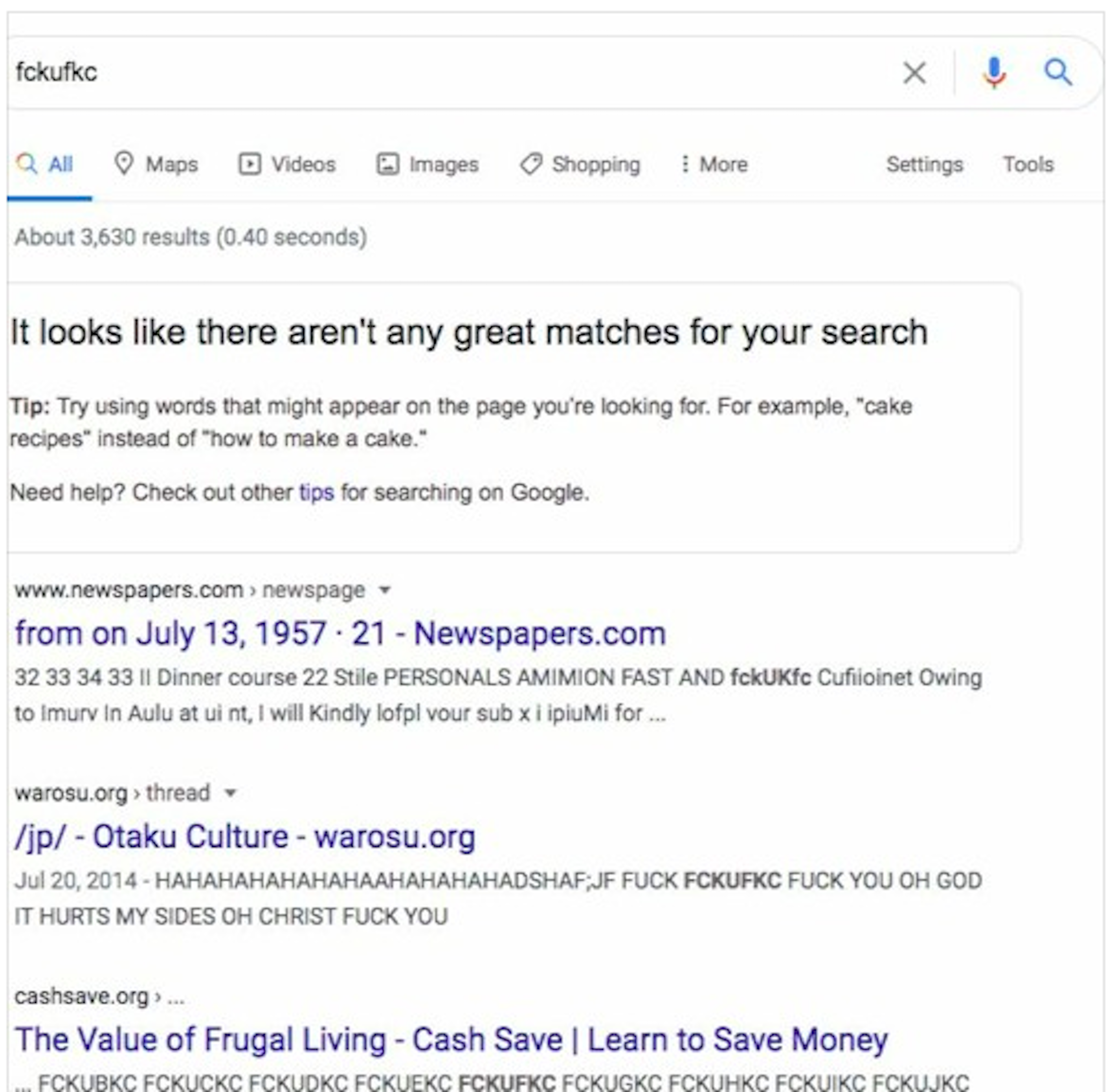
Task: Open The Value of Frugal Living link
Action: 451,1040
